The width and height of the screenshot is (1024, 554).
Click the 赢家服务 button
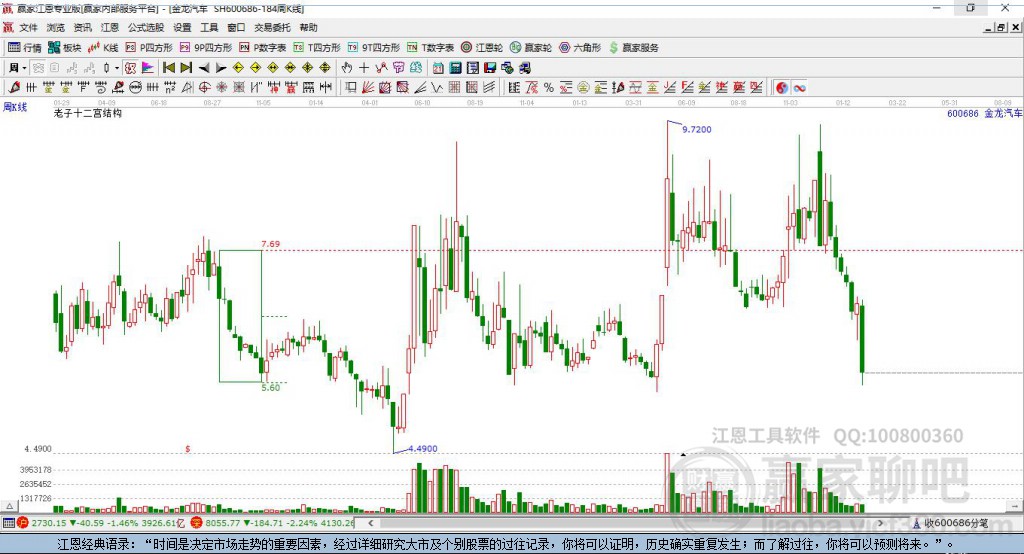(633, 48)
